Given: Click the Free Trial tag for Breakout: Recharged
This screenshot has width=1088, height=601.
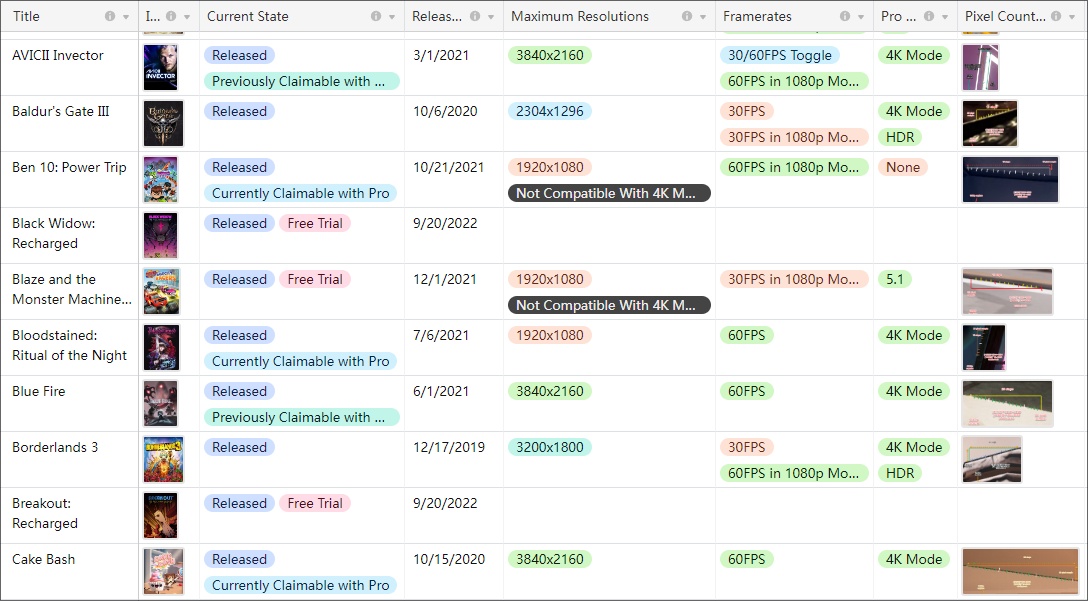Looking at the screenshot, I should 315,503.
